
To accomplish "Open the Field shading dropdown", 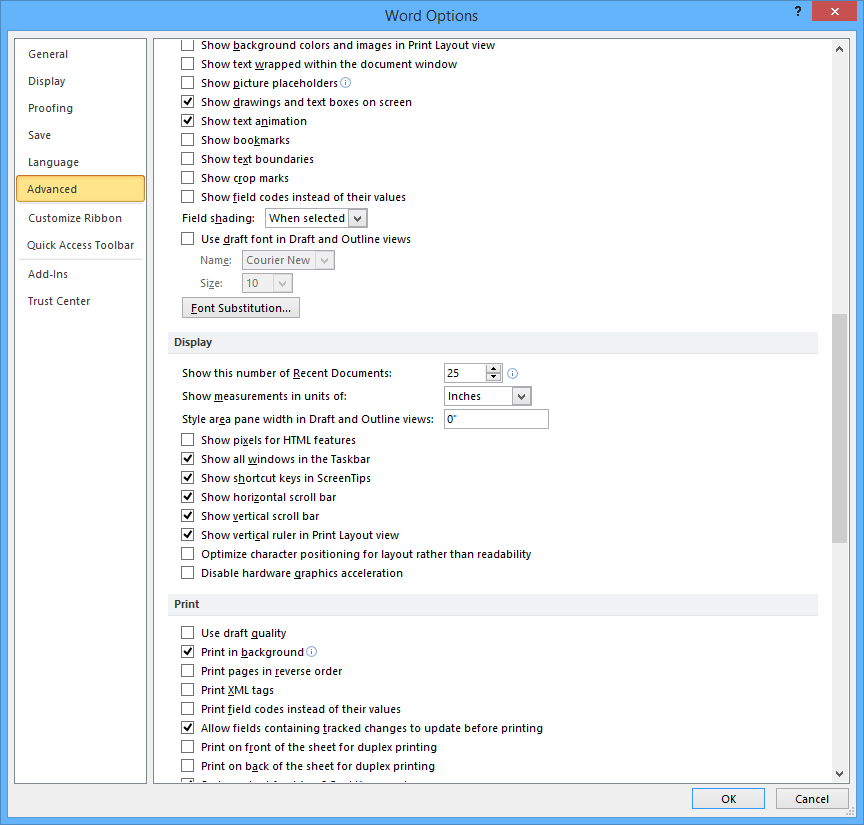I will point(355,217).
